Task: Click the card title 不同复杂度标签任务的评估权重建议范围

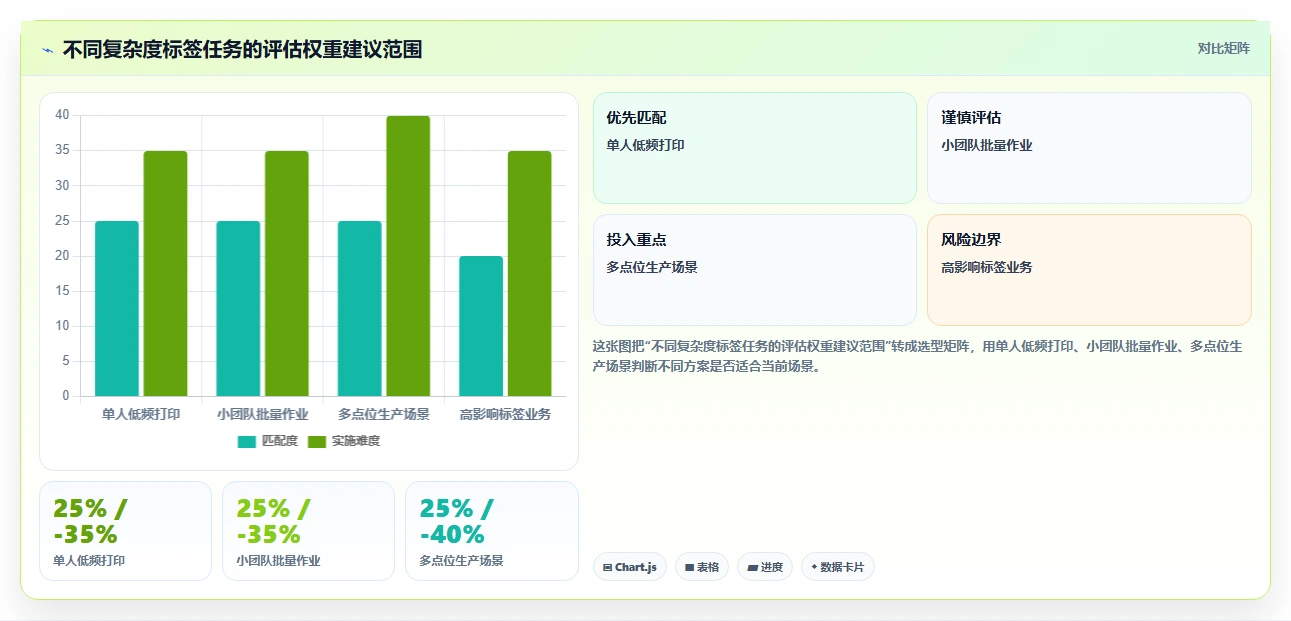Action: tap(242, 49)
